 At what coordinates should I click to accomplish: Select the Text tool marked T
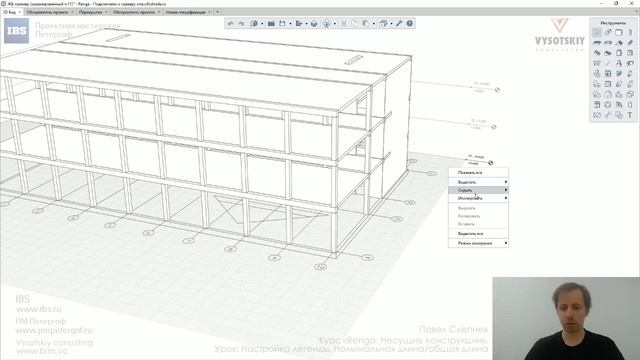(630, 115)
